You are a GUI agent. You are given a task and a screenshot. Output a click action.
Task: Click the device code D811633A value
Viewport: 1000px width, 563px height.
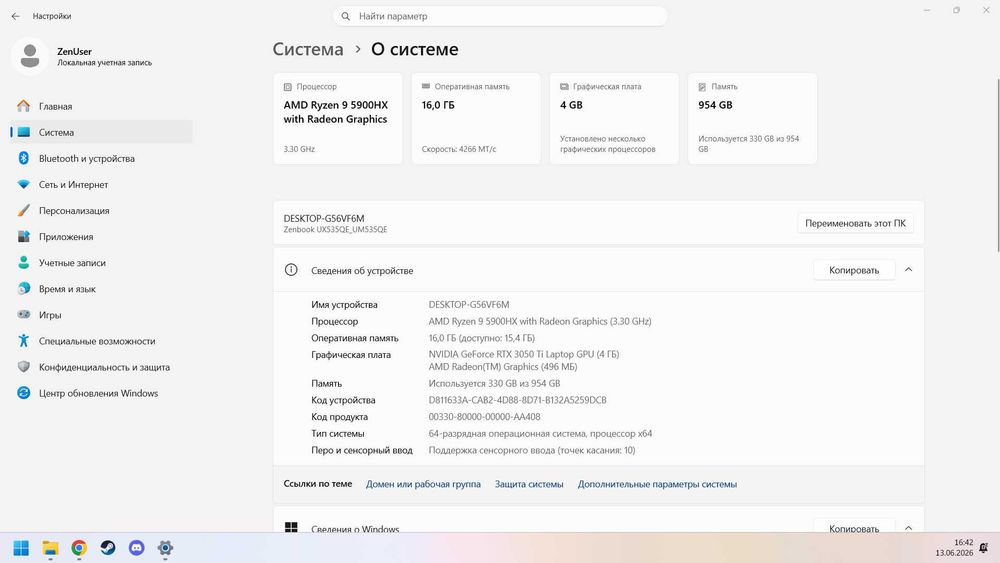coord(517,400)
